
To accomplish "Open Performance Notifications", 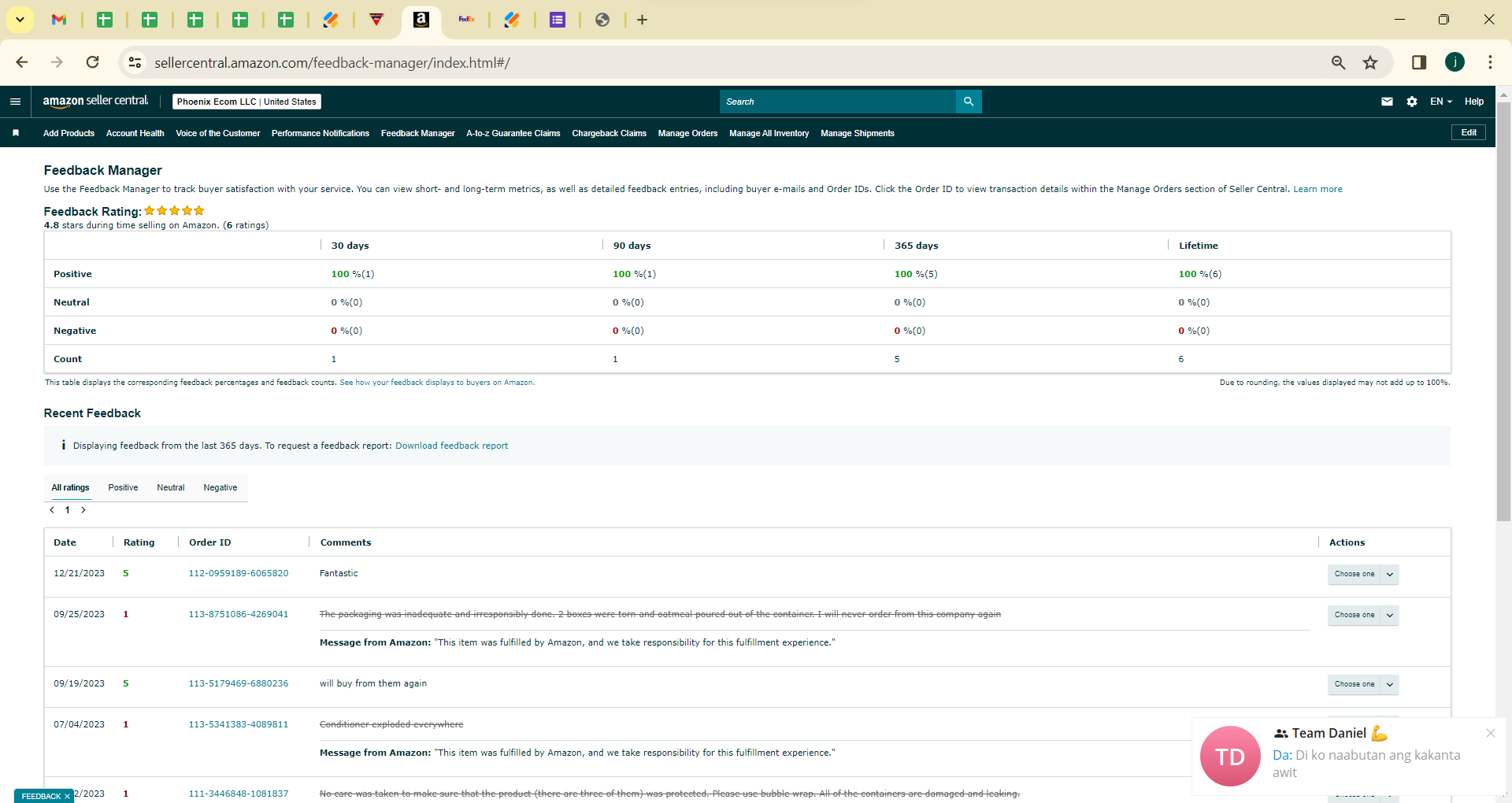I will (x=321, y=134).
